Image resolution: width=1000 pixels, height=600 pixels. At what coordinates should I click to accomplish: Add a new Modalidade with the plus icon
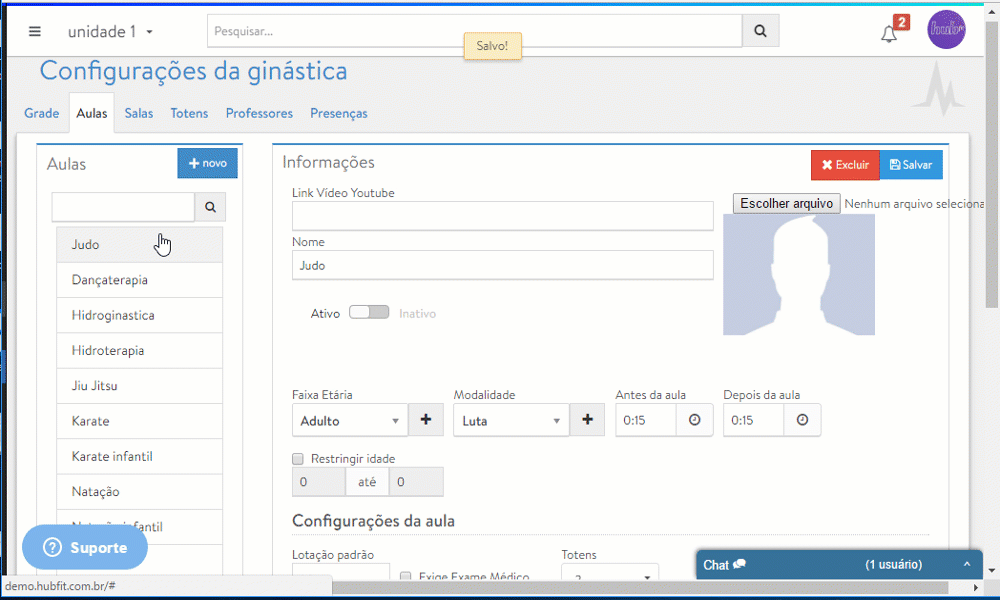click(x=587, y=420)
